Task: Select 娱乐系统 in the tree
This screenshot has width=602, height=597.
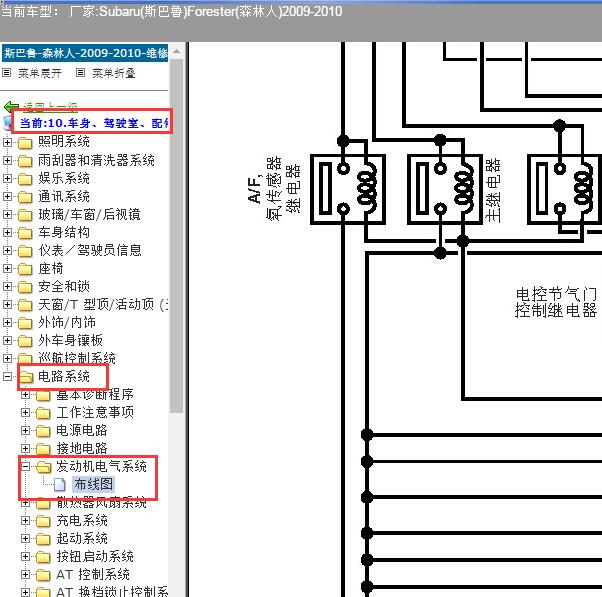Action: pyautogui.click(x=64, y=178)
